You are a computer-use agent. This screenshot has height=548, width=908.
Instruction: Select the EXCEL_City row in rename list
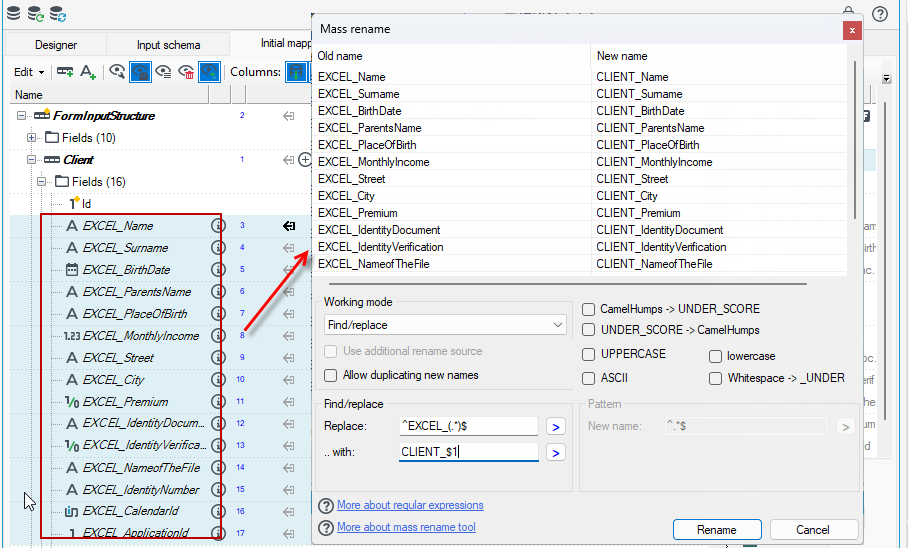click(579, 196)
